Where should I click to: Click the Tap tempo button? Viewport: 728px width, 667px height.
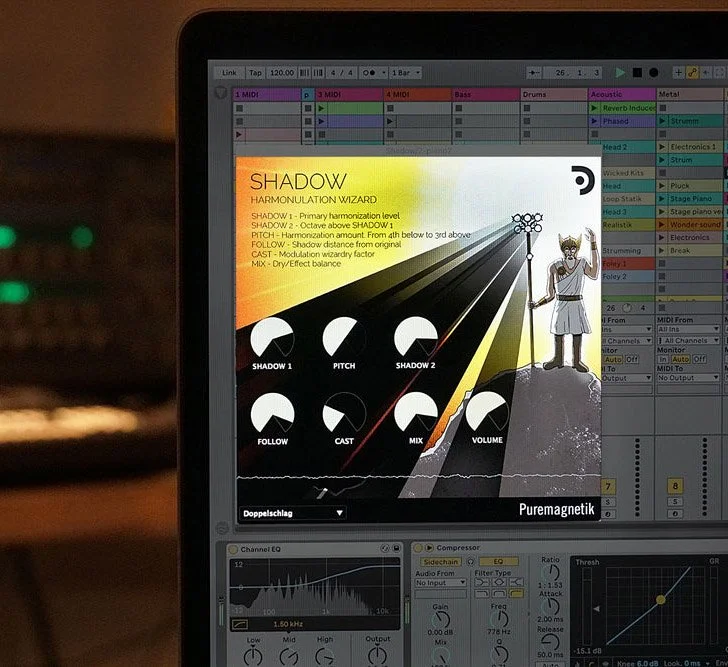(x=255, y=73)
